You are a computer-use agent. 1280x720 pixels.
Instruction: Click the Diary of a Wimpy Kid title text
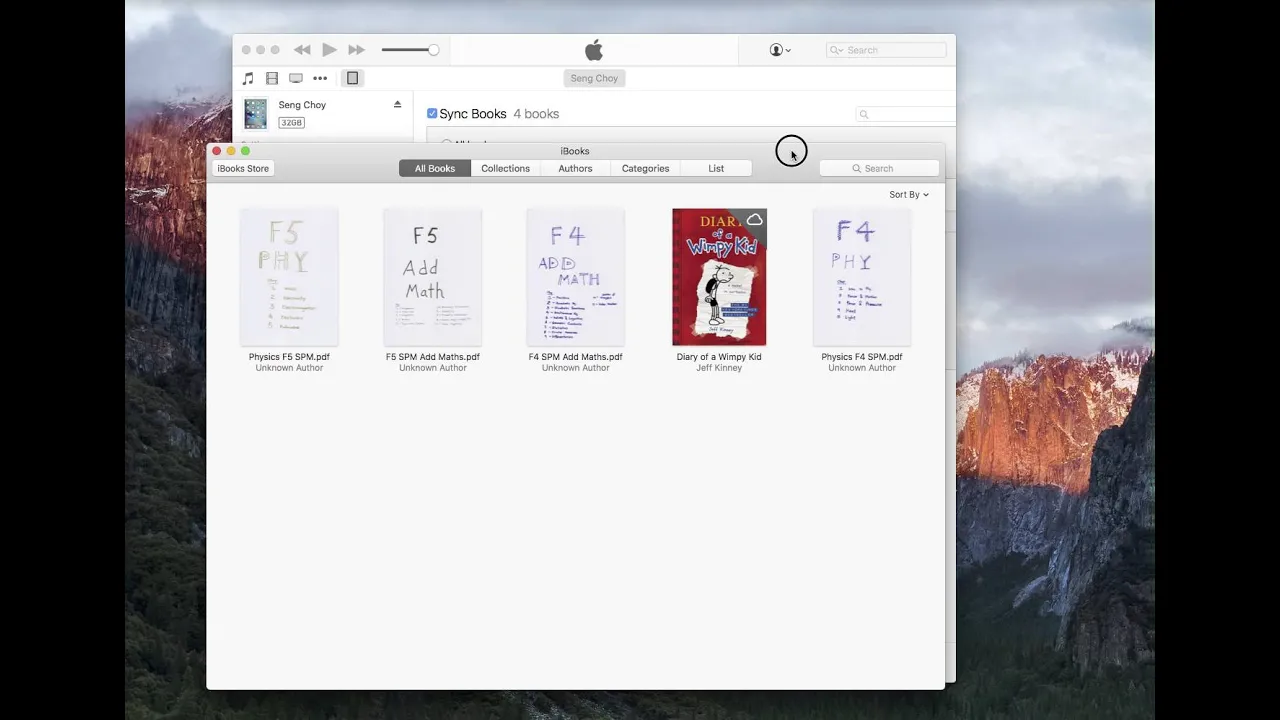719,357
